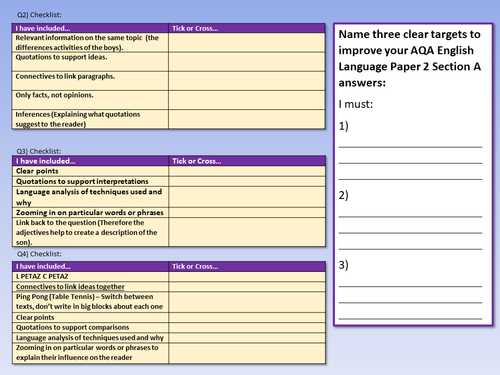500x375 pixels.
Task: Click the first writing line under target 3)
Action: coord(410,286)
